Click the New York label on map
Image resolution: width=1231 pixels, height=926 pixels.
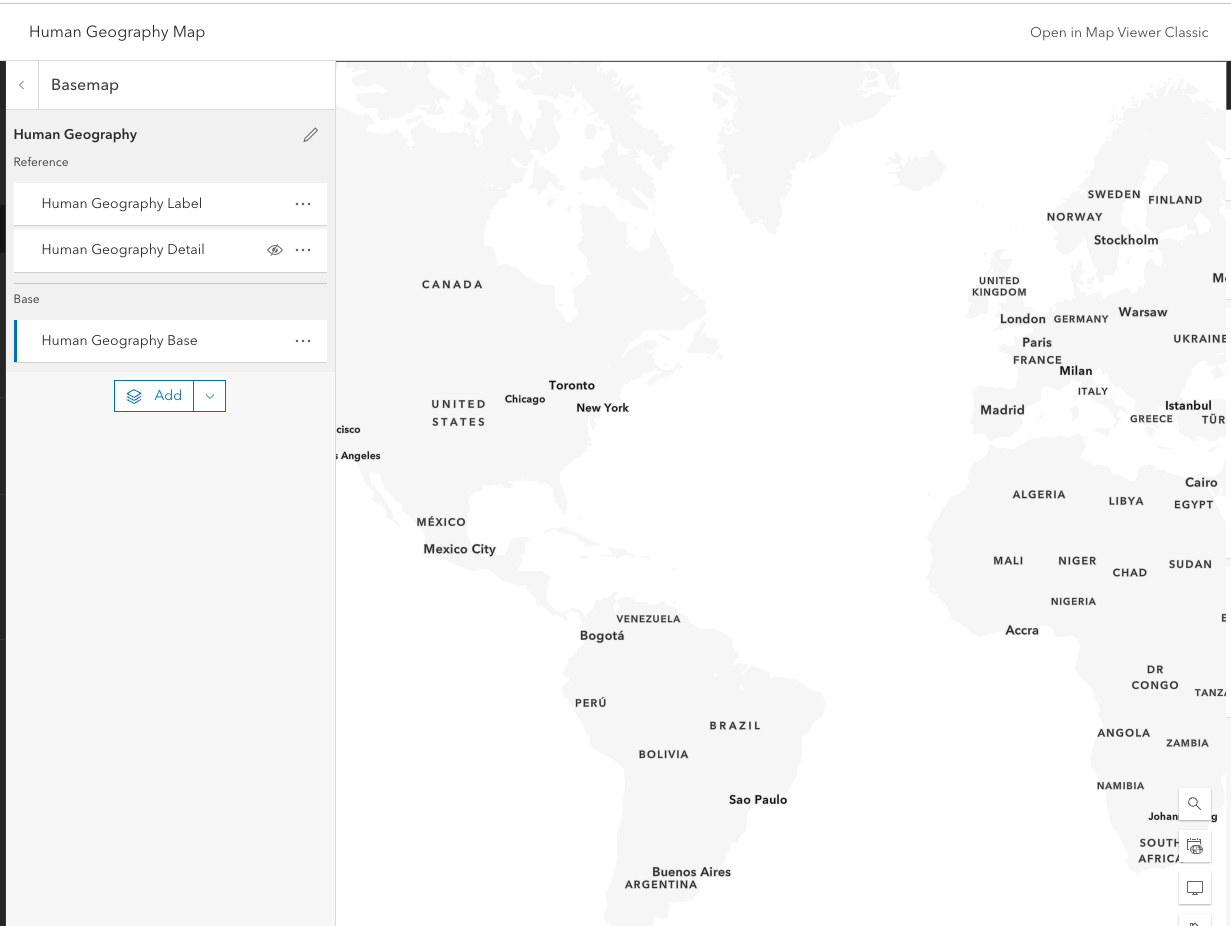coord(602,408)
